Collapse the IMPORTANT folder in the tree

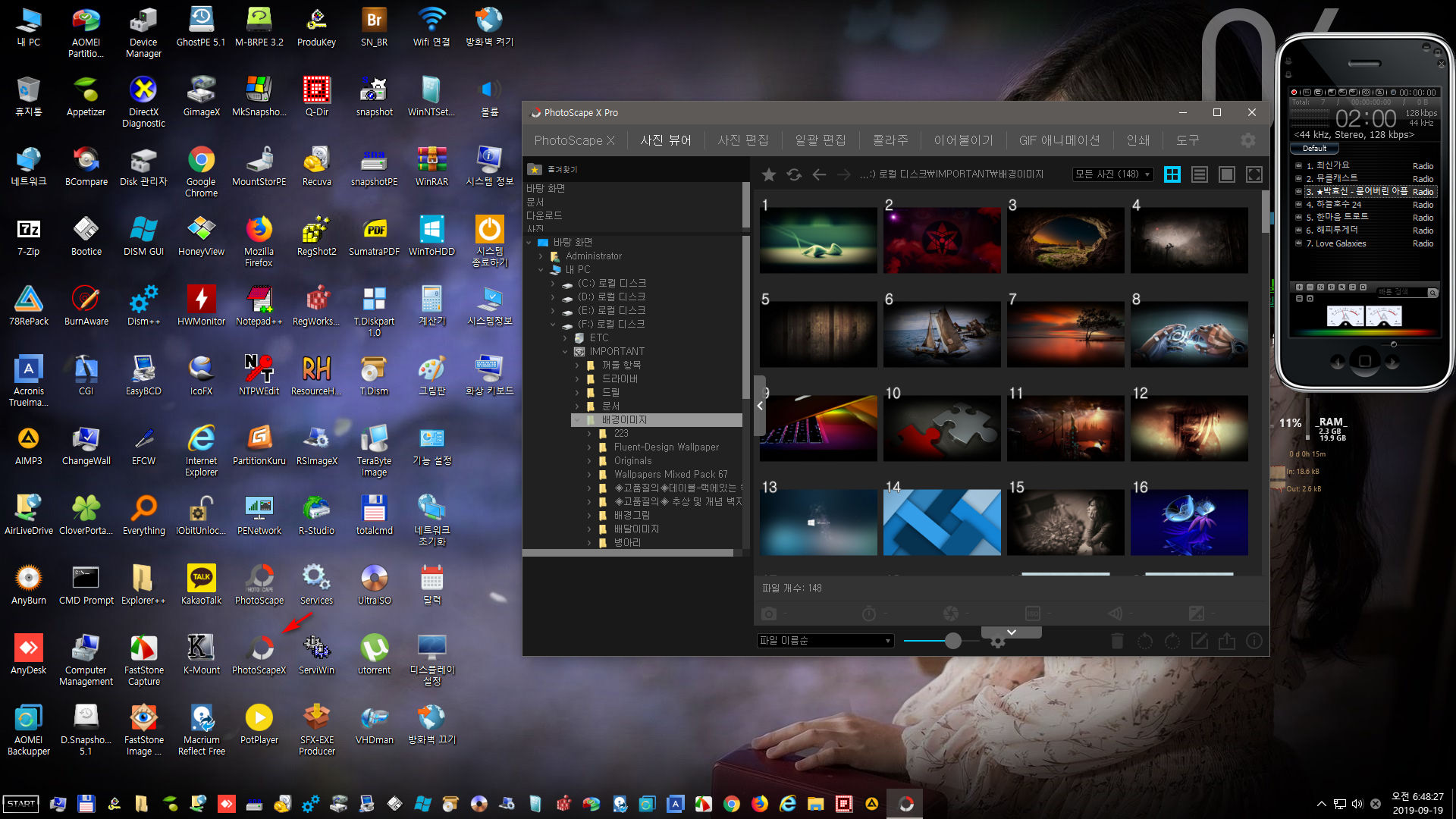coord(565,352)
